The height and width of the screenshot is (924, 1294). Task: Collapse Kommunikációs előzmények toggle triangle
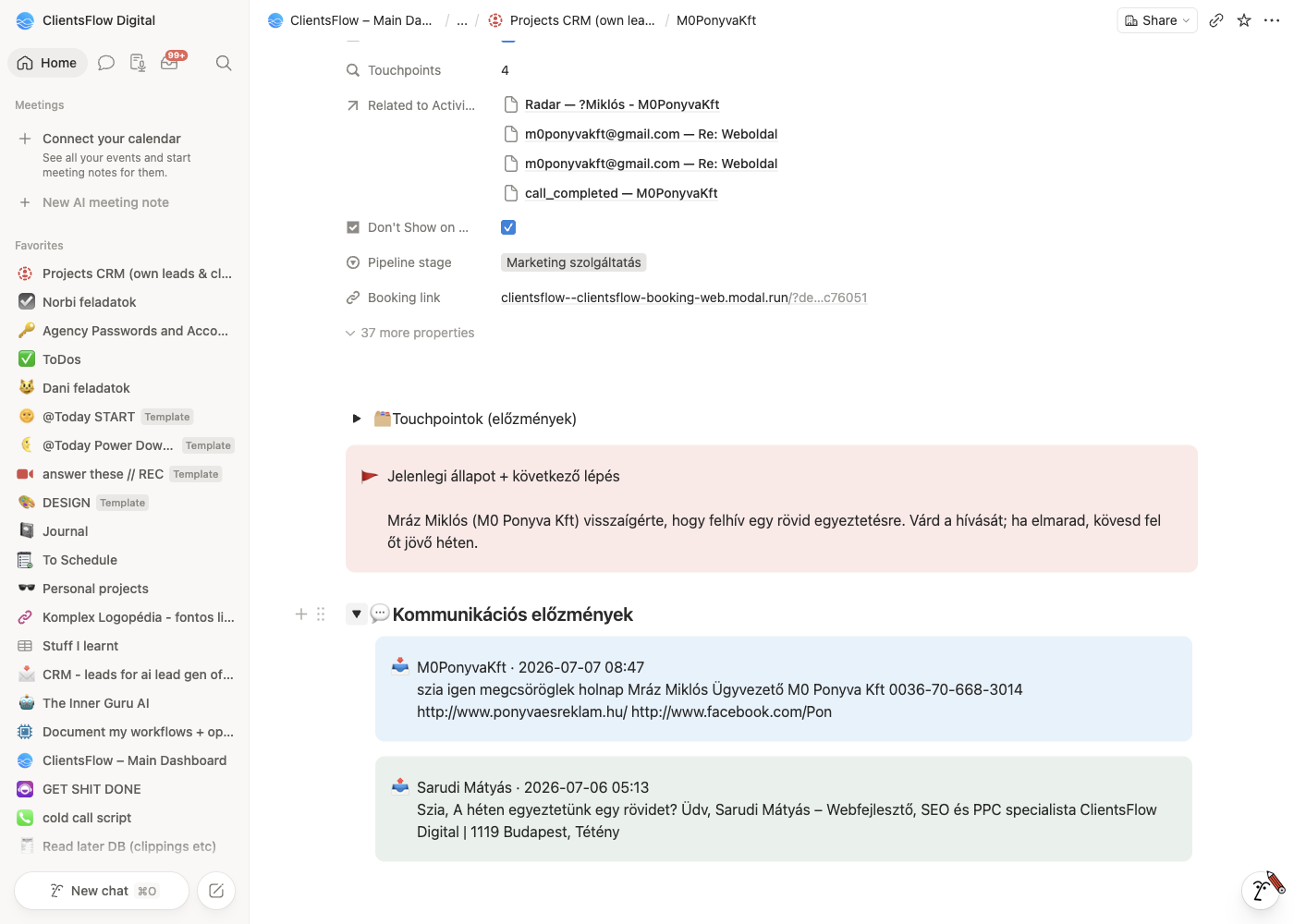(x=357, y=614)
